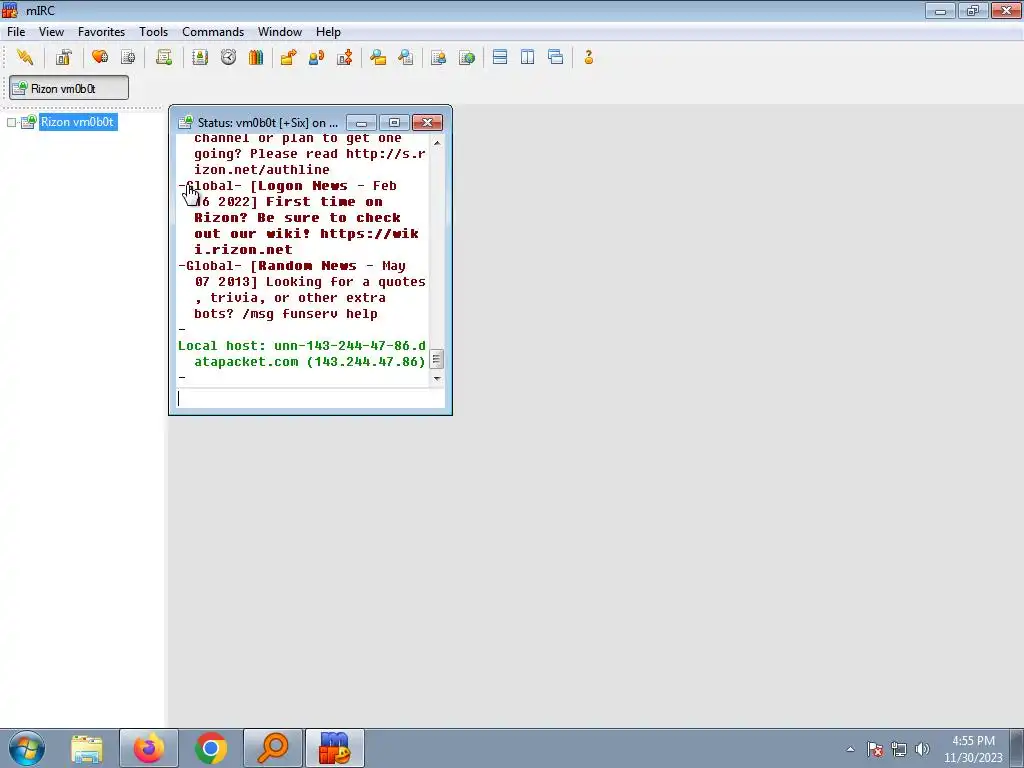Screen dimensions: 1024x768
Task: Open the Favorites menu
Action: (x=101, y=32)
